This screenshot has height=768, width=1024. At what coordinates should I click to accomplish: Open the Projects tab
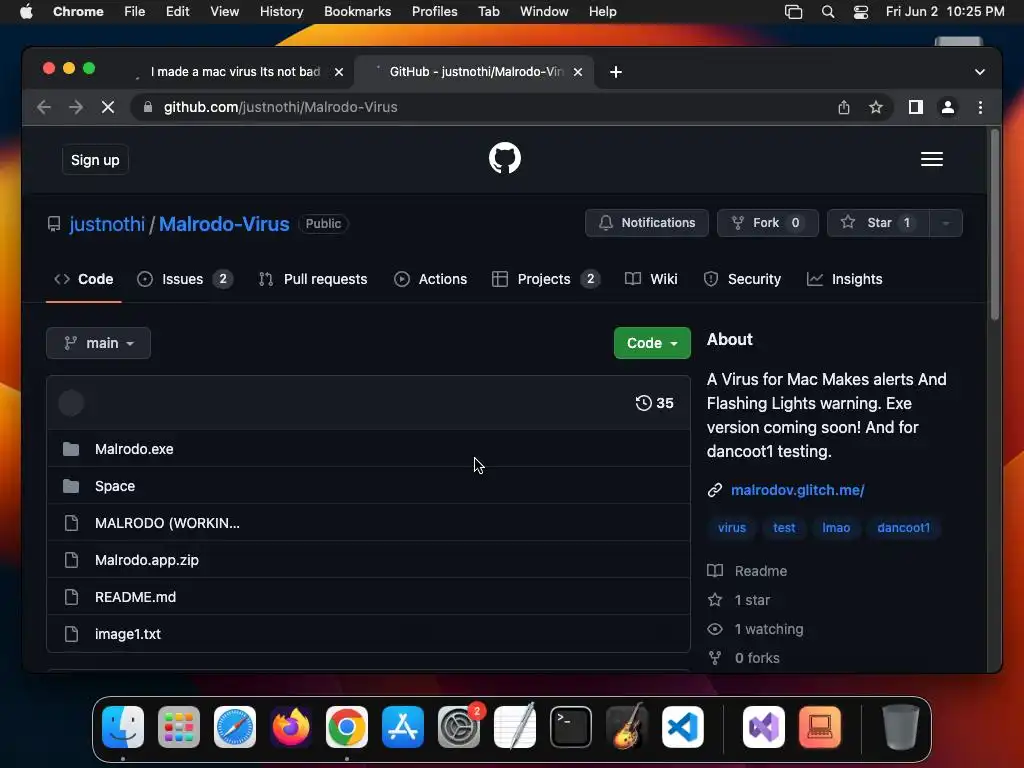coord(545,280)
